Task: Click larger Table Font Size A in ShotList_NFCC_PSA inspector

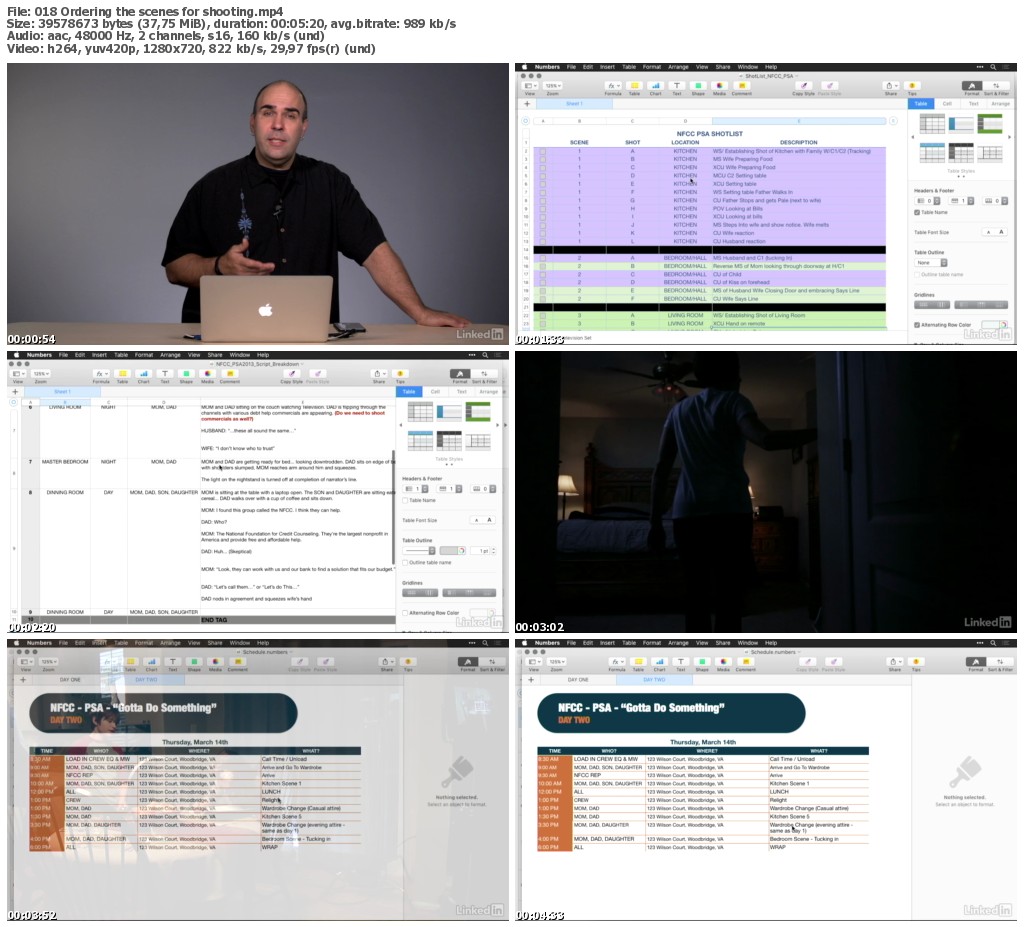Action: pos(1001,232)
